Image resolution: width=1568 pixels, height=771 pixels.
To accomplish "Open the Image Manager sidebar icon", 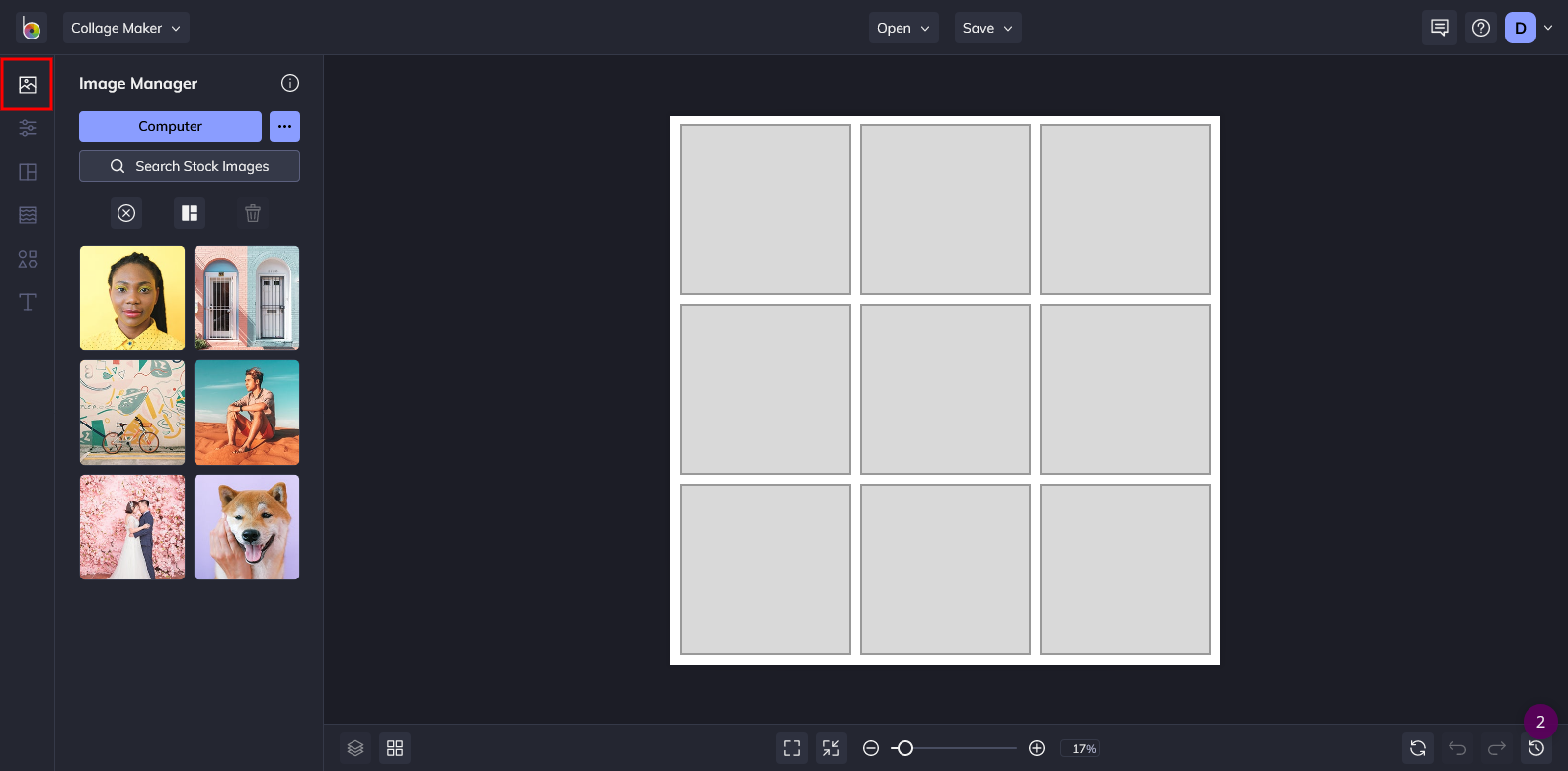I will point(28,85).
